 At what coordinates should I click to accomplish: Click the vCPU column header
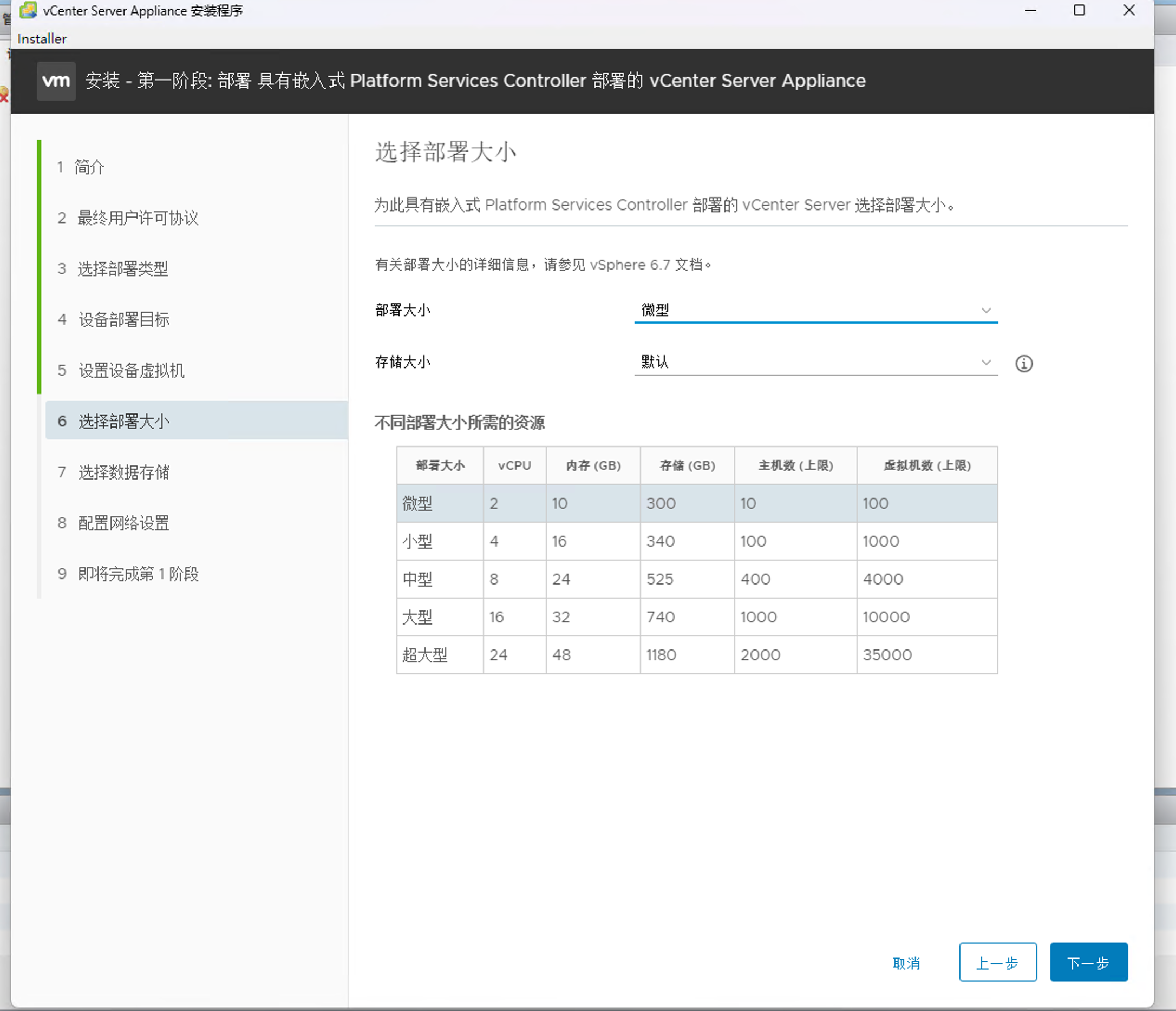[514, 465]
